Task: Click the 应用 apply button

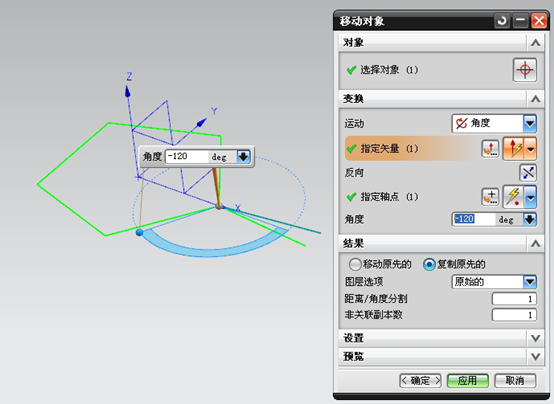Action: tap(468, 381)
